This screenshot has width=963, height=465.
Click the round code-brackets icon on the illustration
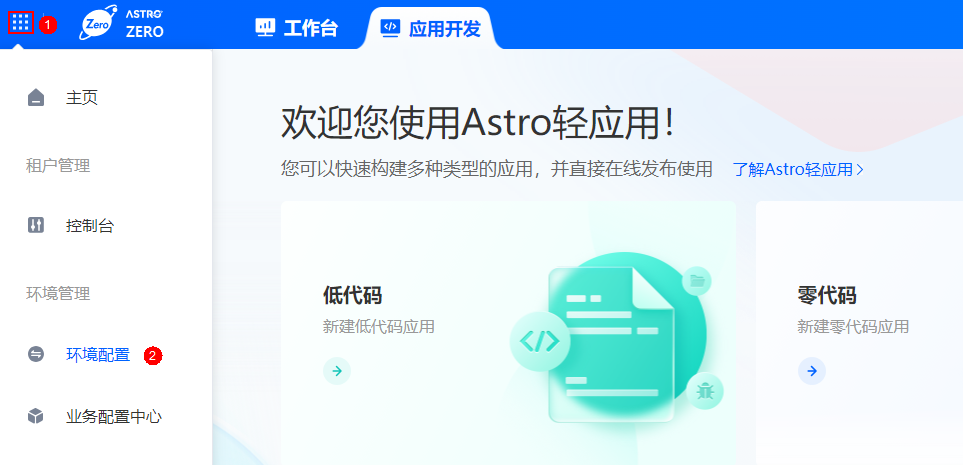540,340
